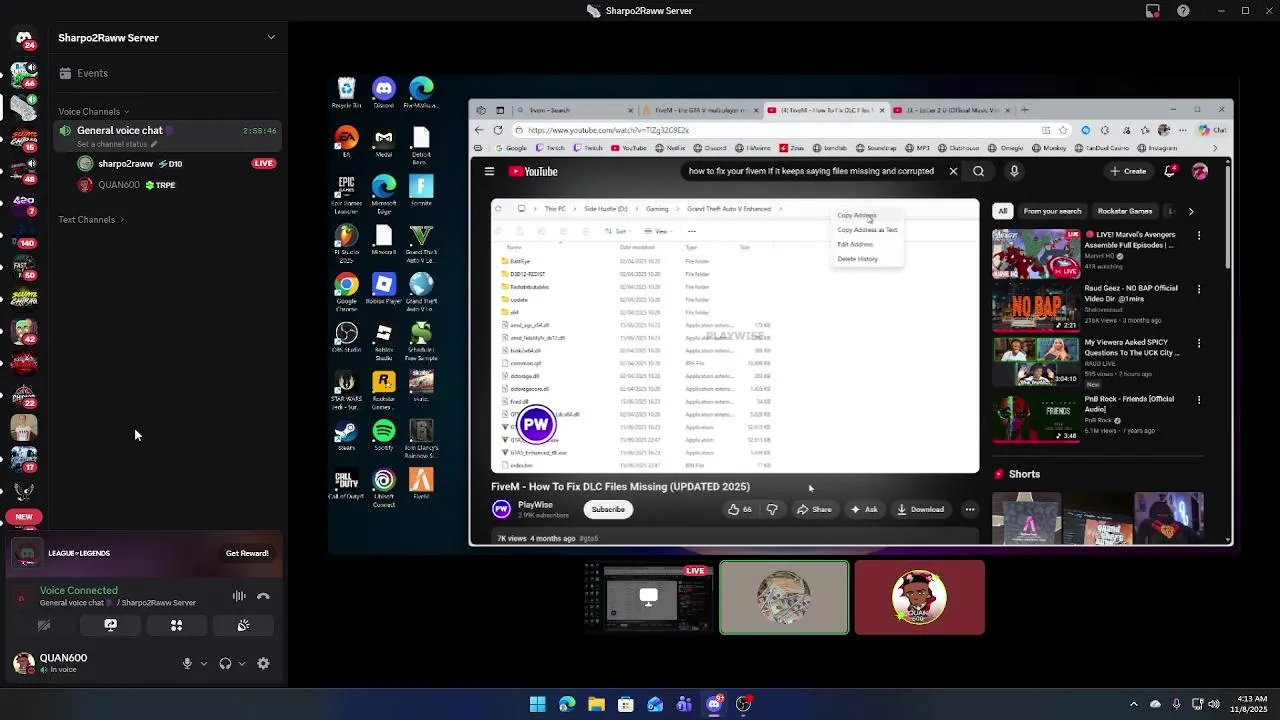Click the OneDrive cloud tray icon

1155,704
